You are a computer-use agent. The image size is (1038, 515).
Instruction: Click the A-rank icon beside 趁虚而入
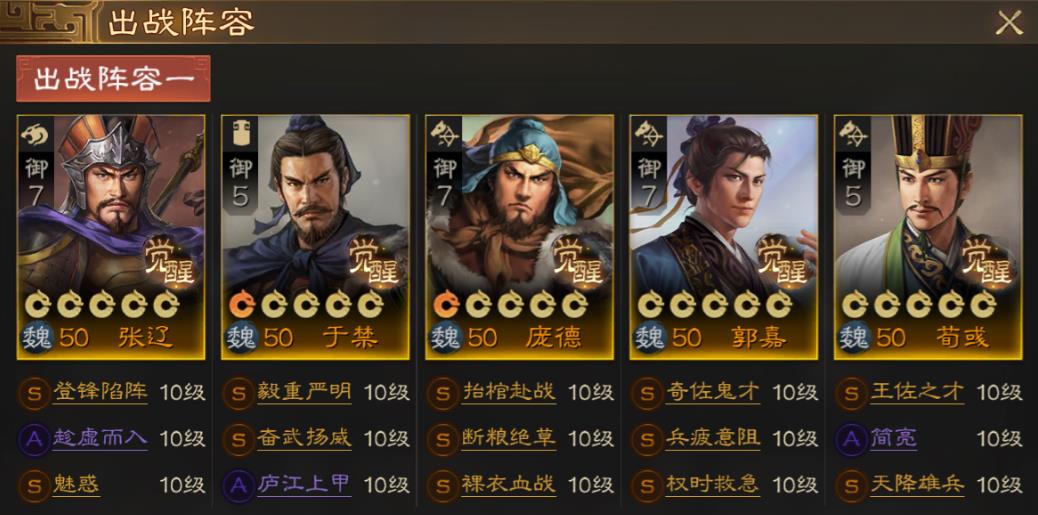34,439
